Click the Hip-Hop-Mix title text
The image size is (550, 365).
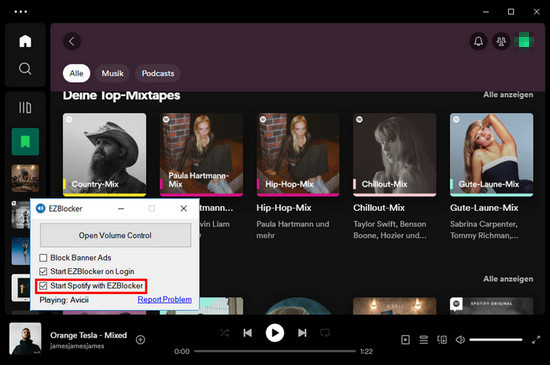(284, 208)
